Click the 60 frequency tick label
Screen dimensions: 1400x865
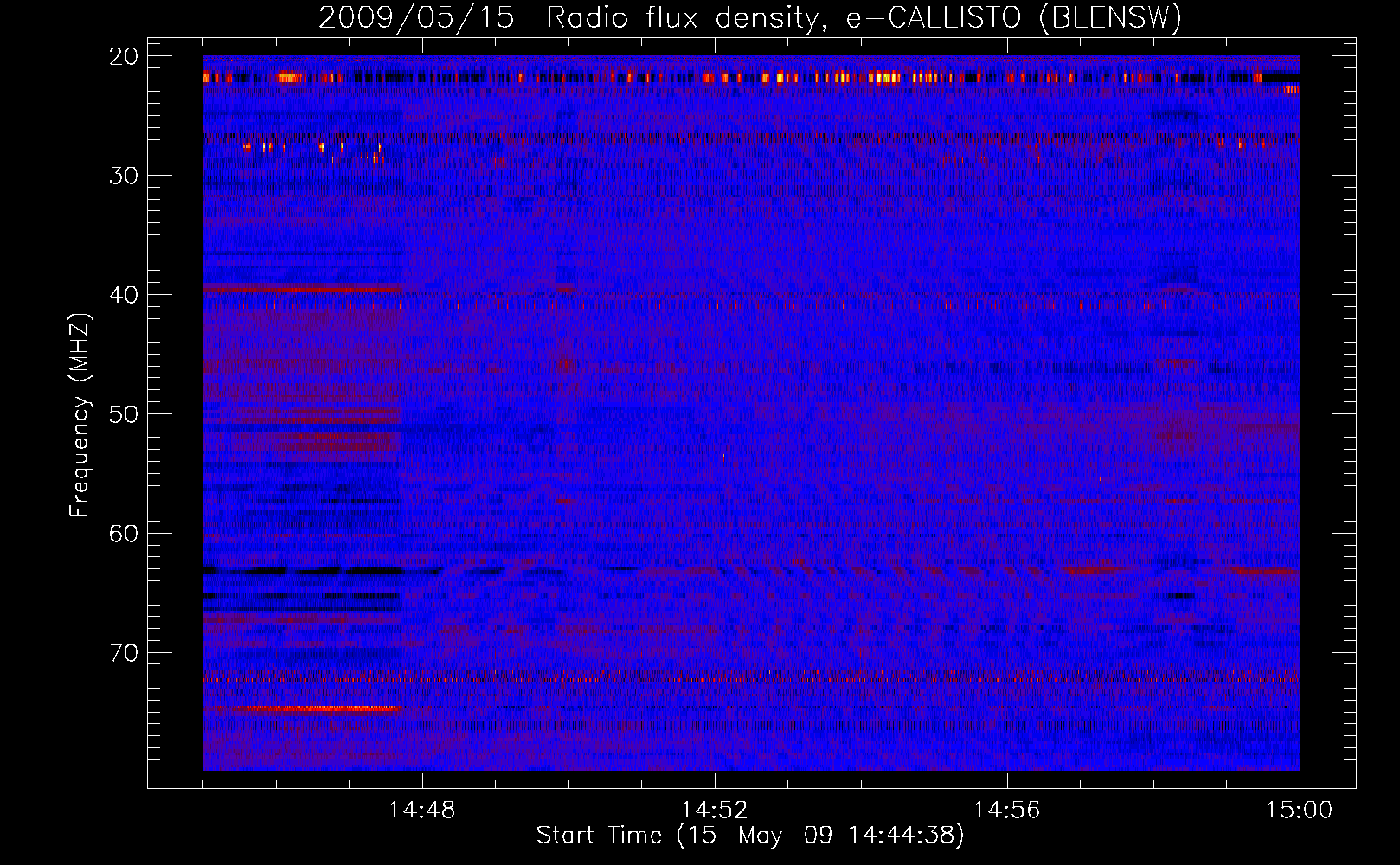125,534
